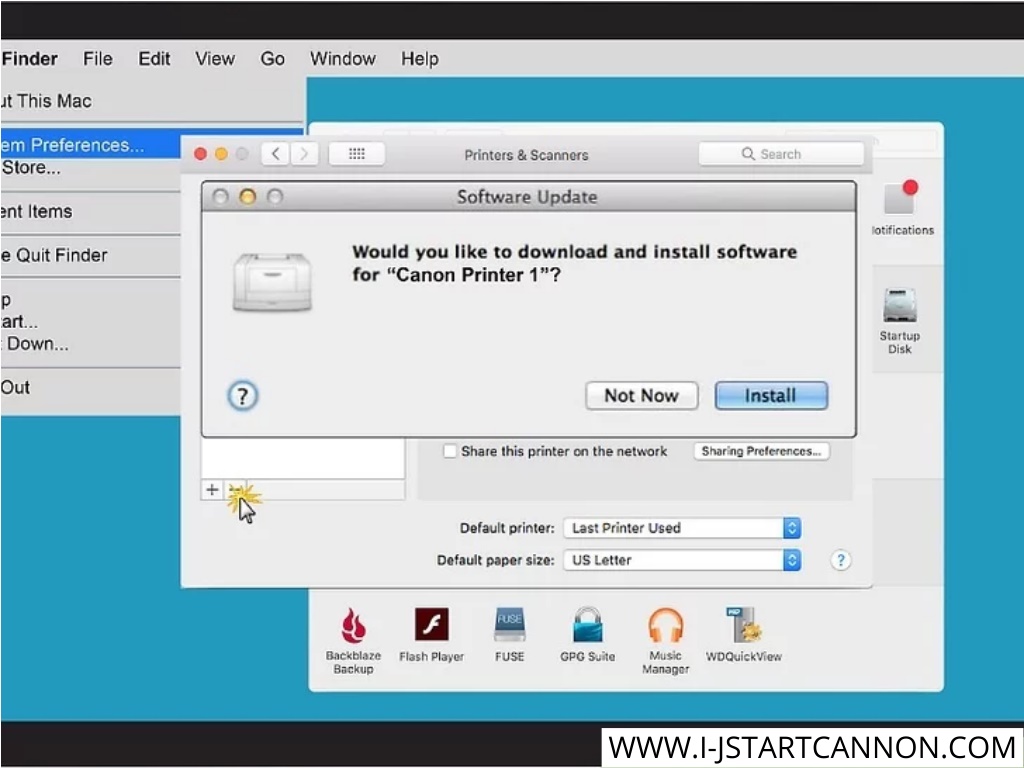Viewport: 1024px width, 768px height.
Task: Open the View menu
Action: (x=215, y=59)
